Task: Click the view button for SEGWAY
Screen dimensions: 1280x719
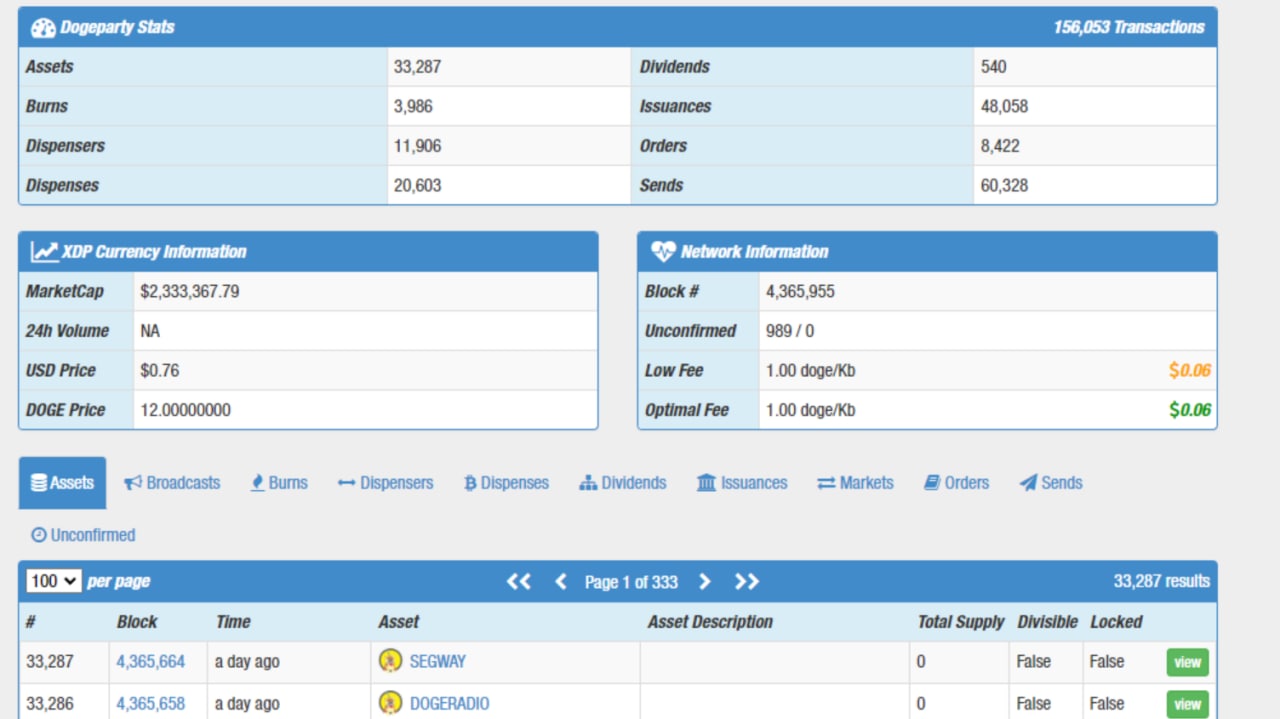Action: click(x=1188, y=662)
